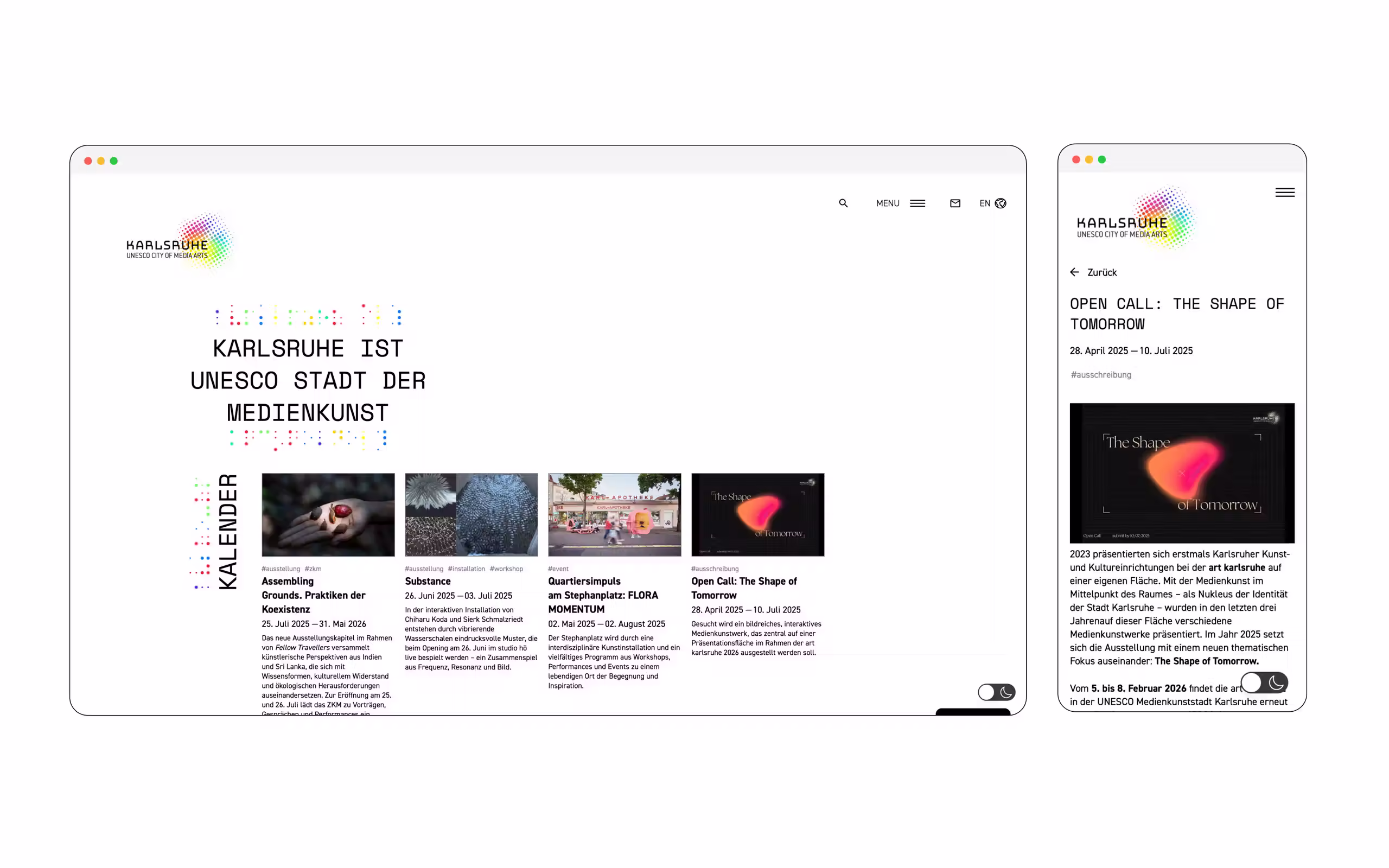Switch language to EN
The width and height of the screenshot is (1389, 868).
tap(984, 203)
